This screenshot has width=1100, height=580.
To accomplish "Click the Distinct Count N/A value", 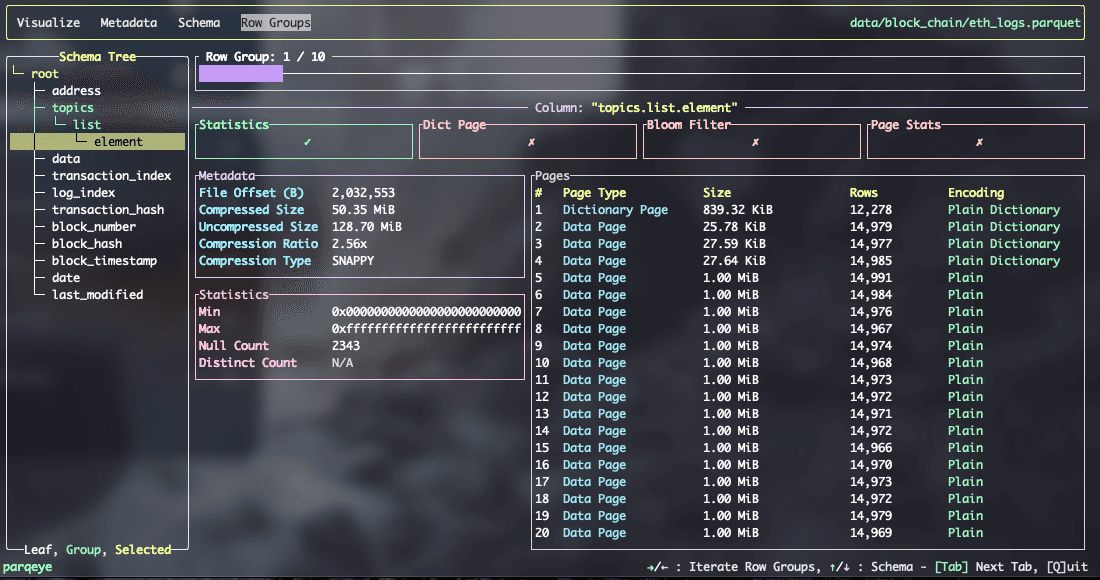I will [x=342, y=363].
